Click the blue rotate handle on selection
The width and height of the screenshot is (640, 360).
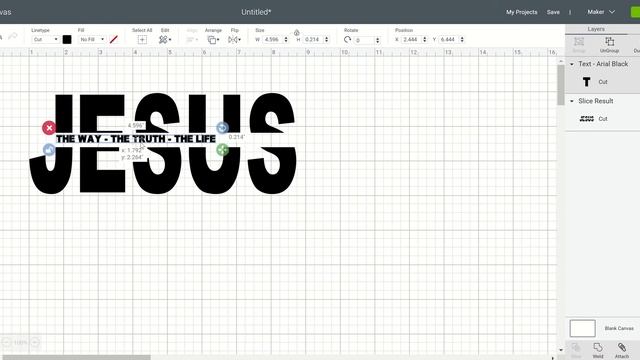[222, 128]
